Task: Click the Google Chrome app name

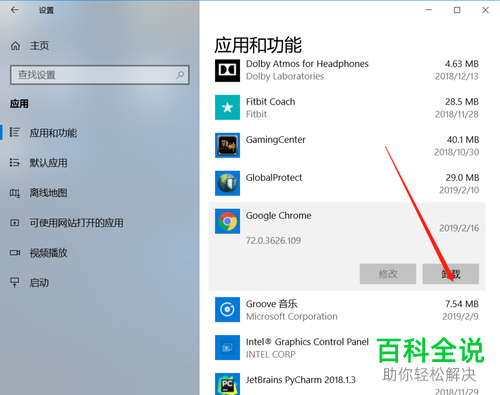Action: (x=278, y=216)
